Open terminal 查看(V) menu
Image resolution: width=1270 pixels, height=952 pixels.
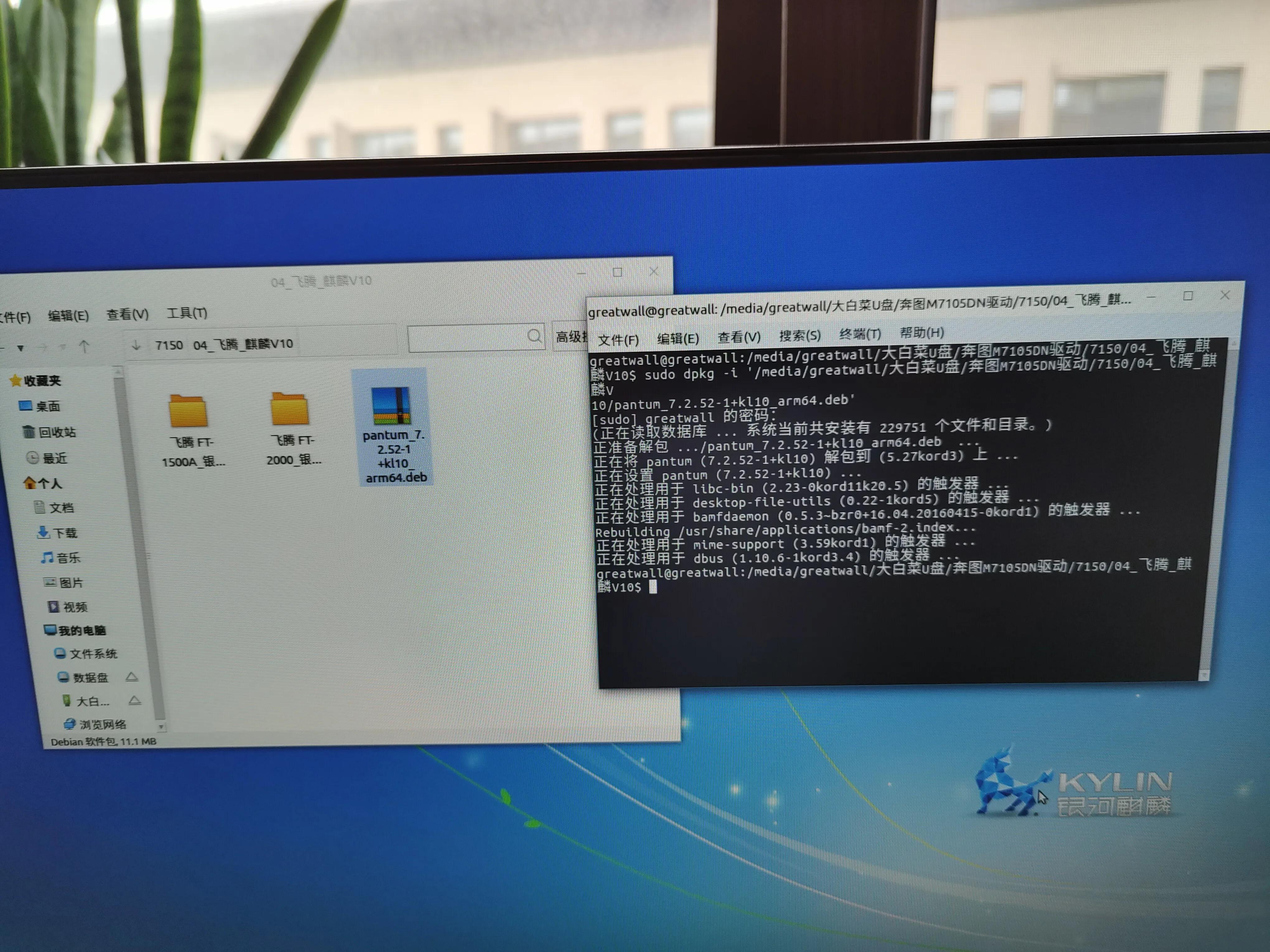click(x=739, y=337)
